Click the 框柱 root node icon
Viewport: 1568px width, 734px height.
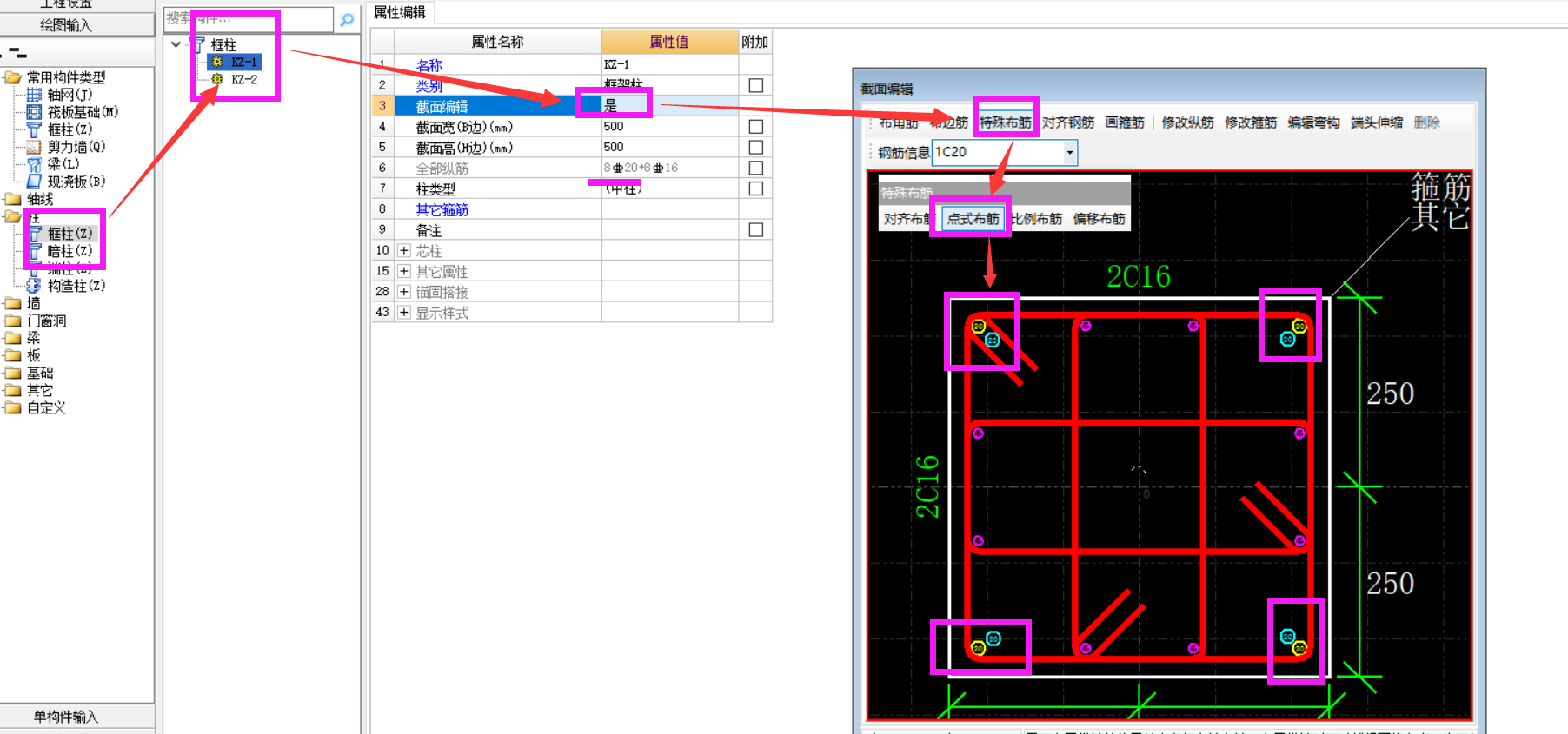tap(199, 44)
